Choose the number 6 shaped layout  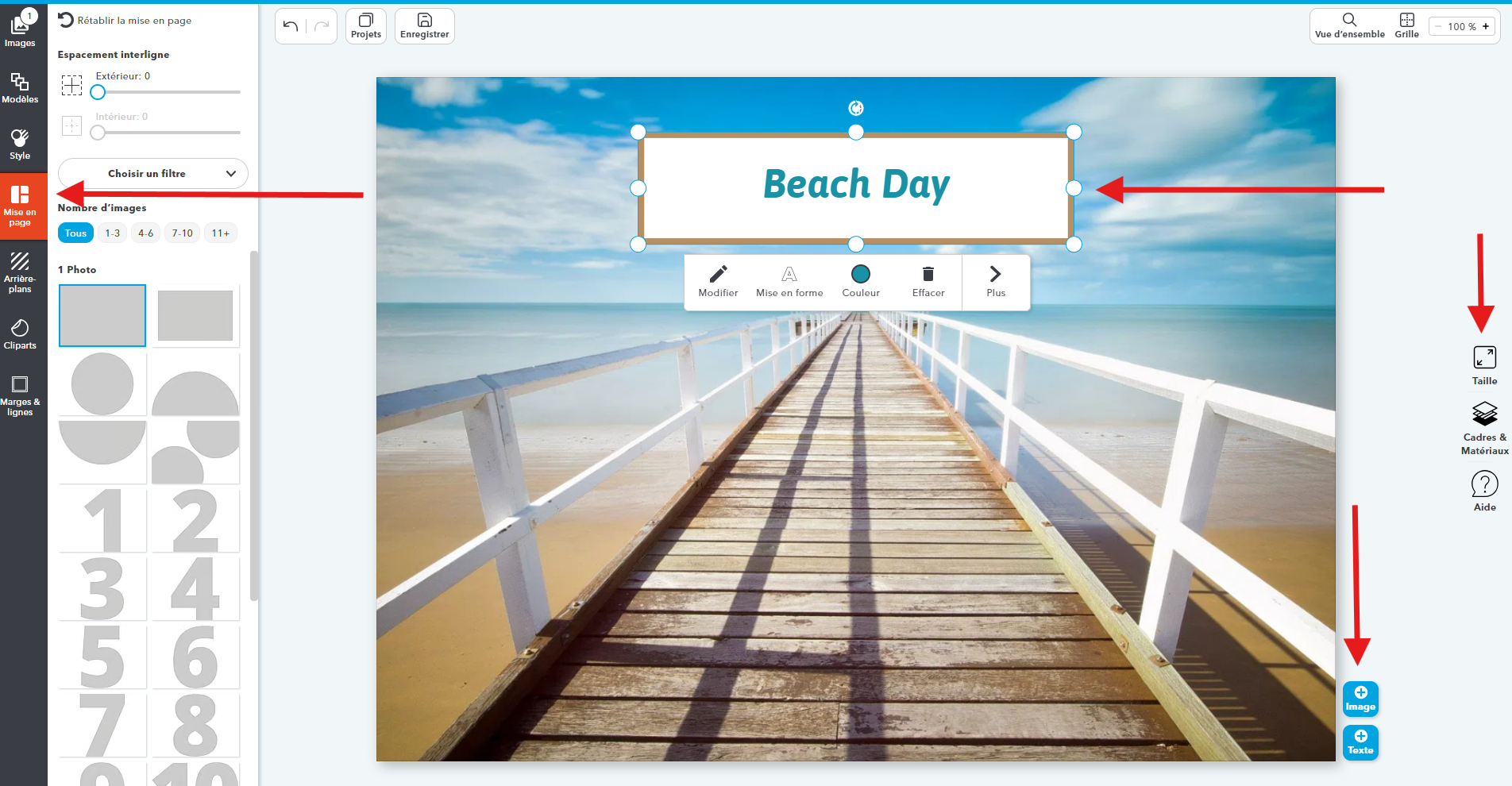point(195,657)
